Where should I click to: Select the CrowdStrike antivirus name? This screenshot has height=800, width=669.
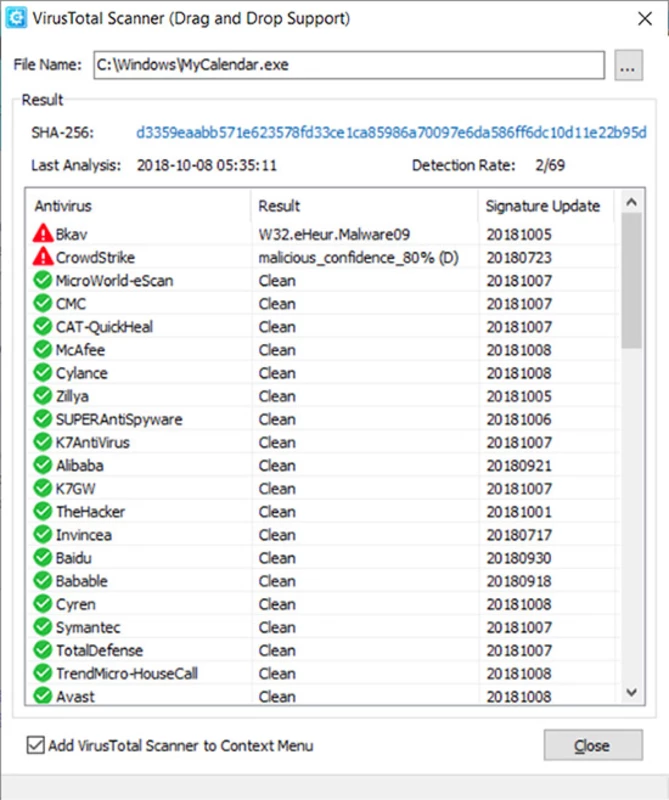(95, 257)
